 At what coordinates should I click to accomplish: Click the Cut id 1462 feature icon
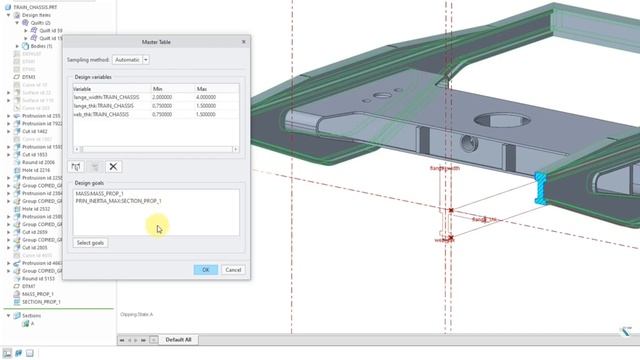coord(17,131)
